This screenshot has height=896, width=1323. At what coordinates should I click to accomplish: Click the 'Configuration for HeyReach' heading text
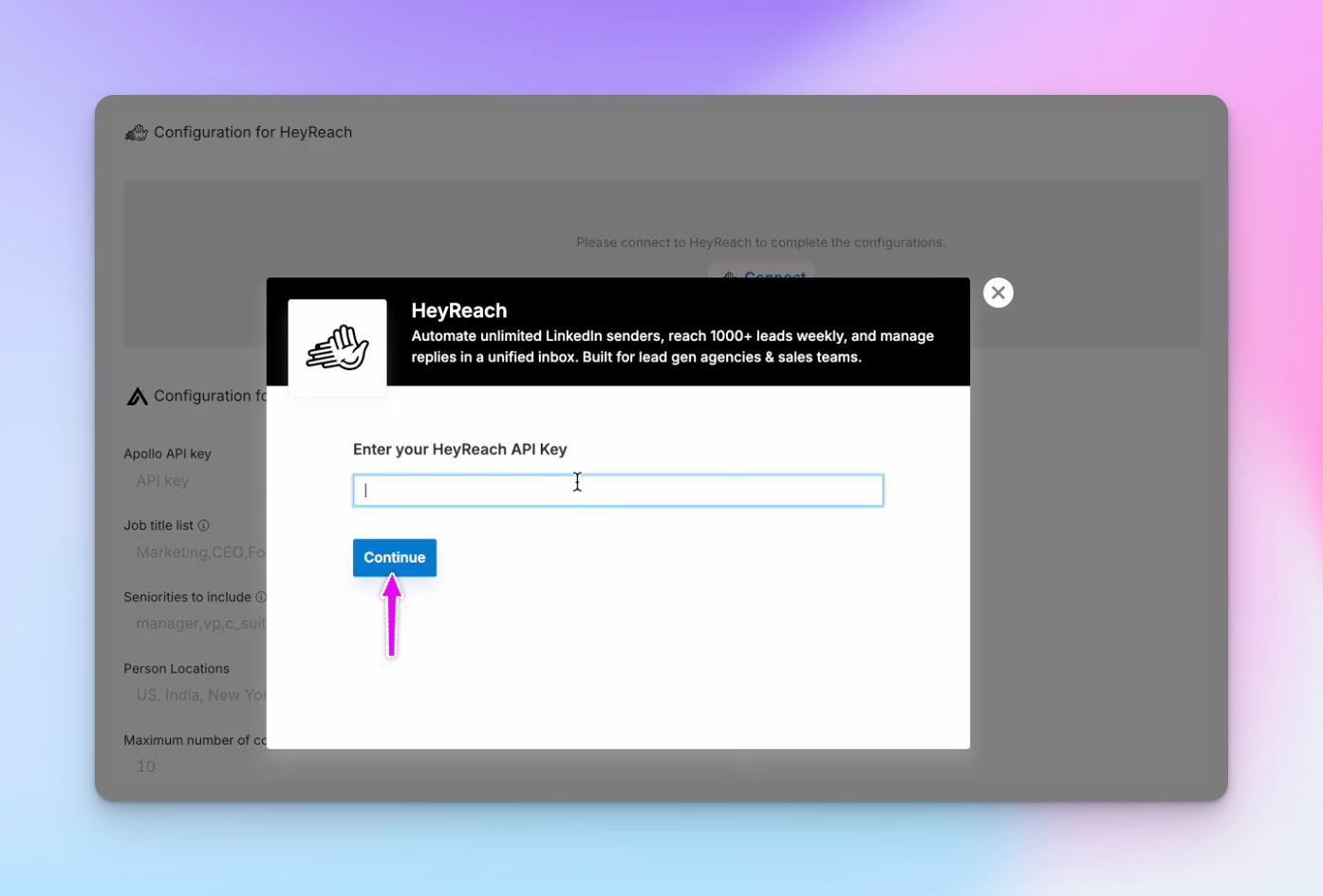point(252,132)
